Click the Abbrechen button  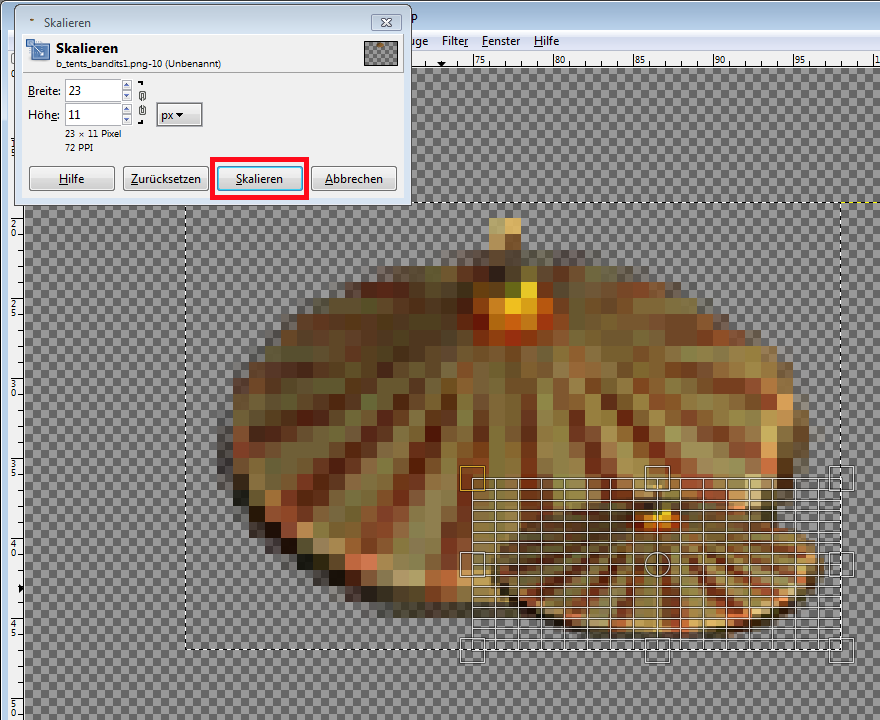coord(354,178)
